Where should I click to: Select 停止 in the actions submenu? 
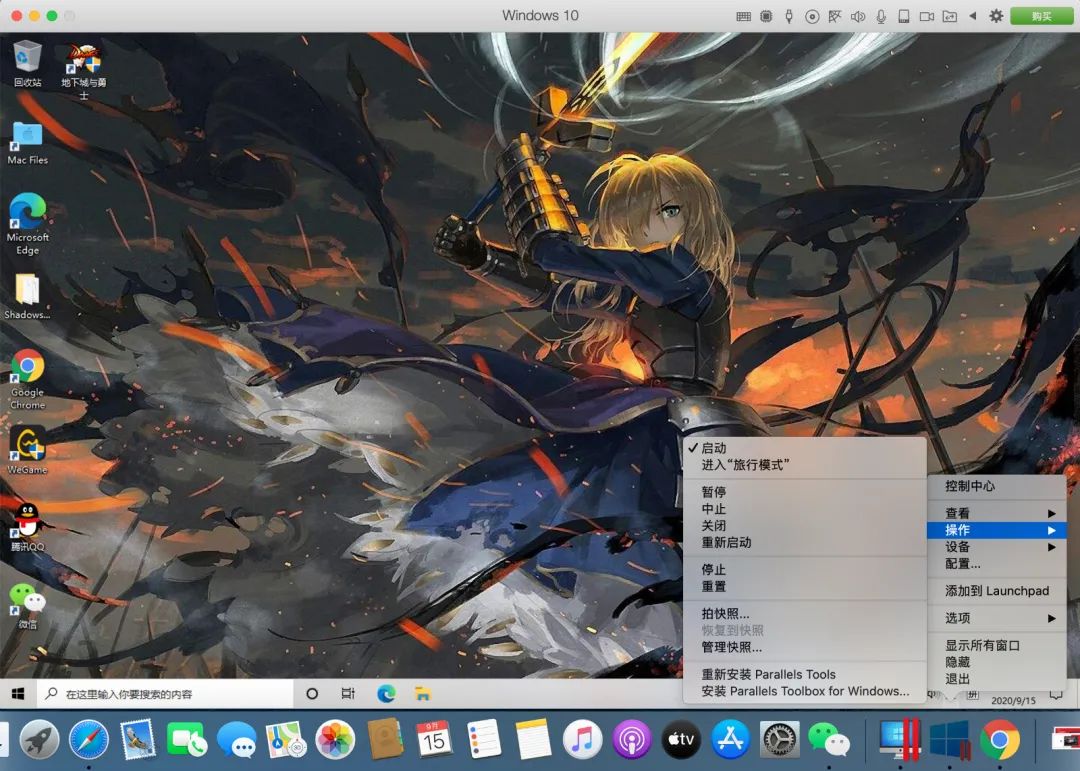804,570
